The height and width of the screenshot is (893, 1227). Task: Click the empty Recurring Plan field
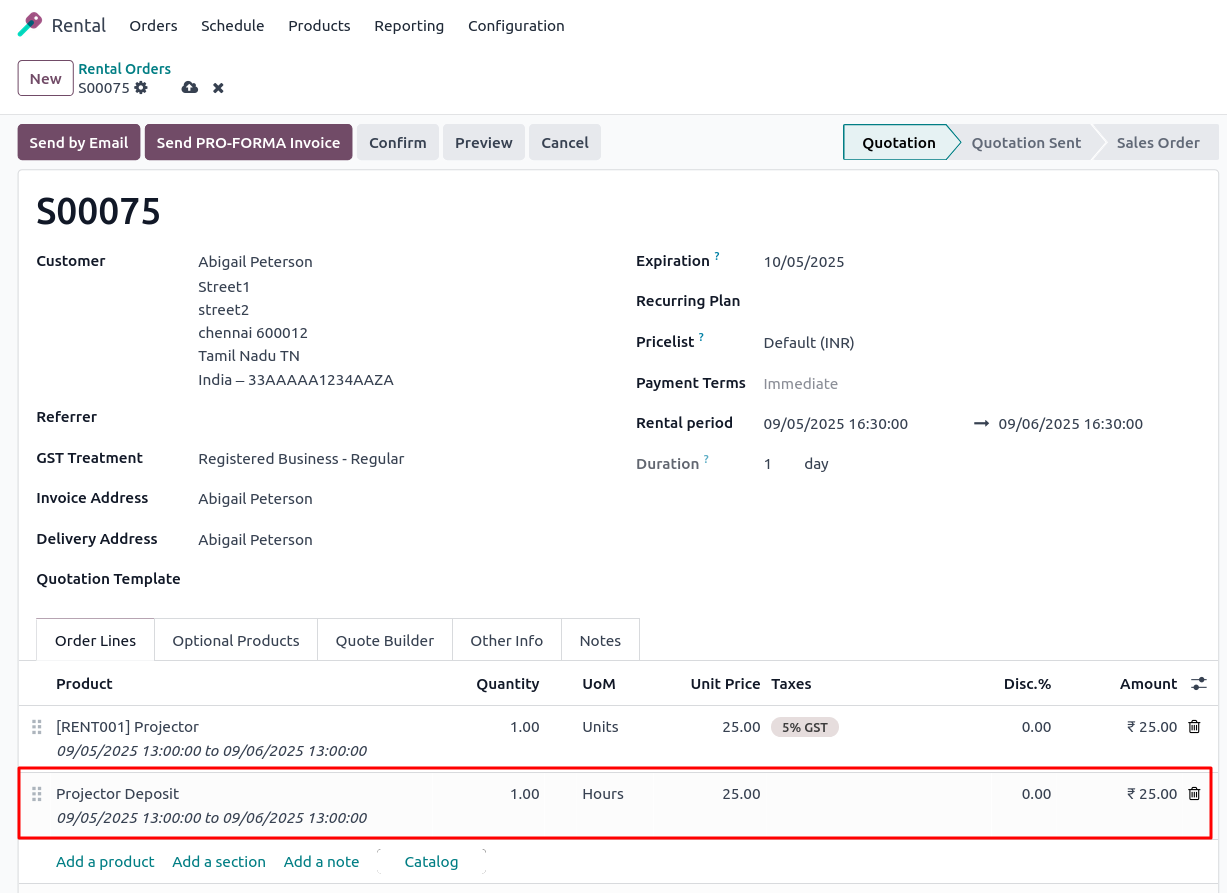pyautogui.click(x=980, y=302)
